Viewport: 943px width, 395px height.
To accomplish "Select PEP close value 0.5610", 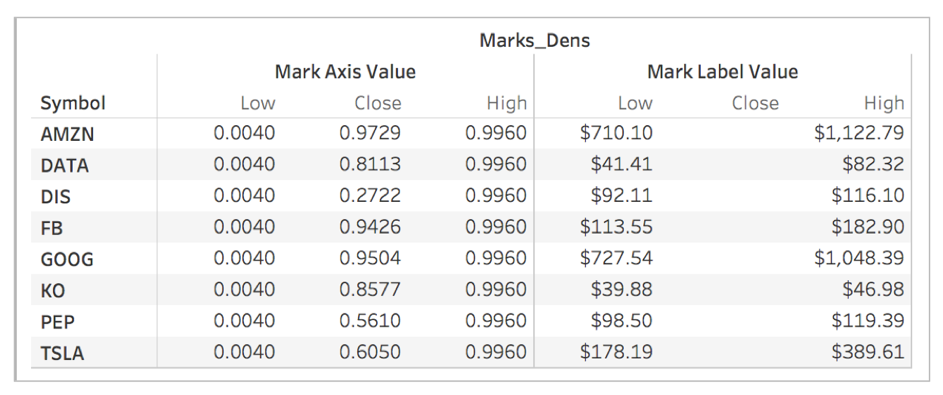I will coord(370,320).
